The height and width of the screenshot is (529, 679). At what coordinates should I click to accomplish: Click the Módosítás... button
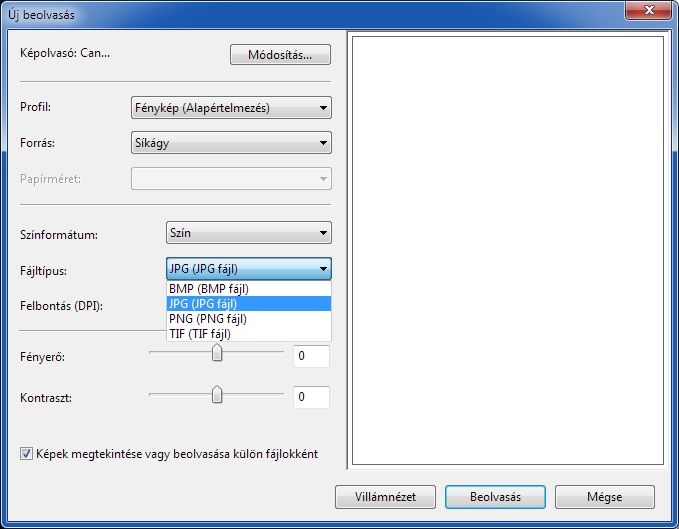tap(280, 55)
